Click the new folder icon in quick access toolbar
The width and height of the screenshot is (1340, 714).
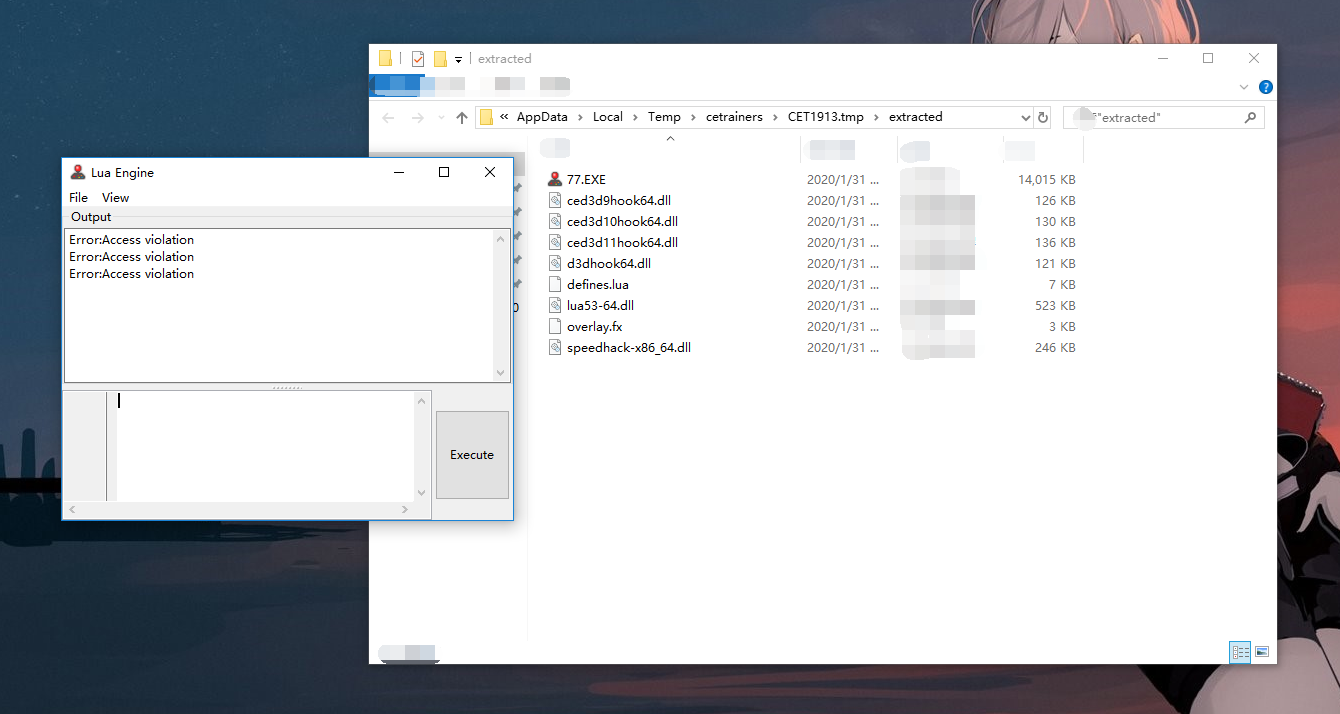pyautogui.click(x=440, y=58)
